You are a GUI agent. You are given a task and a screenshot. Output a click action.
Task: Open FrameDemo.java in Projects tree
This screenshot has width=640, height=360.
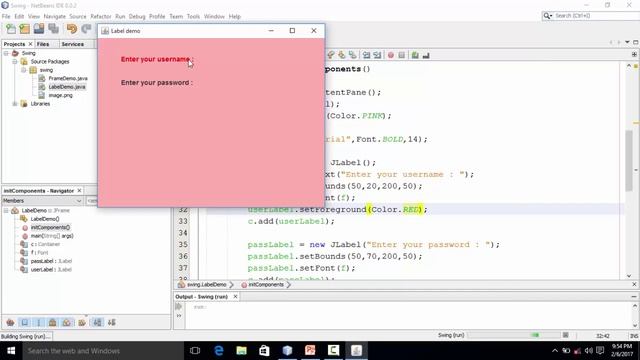68,78
